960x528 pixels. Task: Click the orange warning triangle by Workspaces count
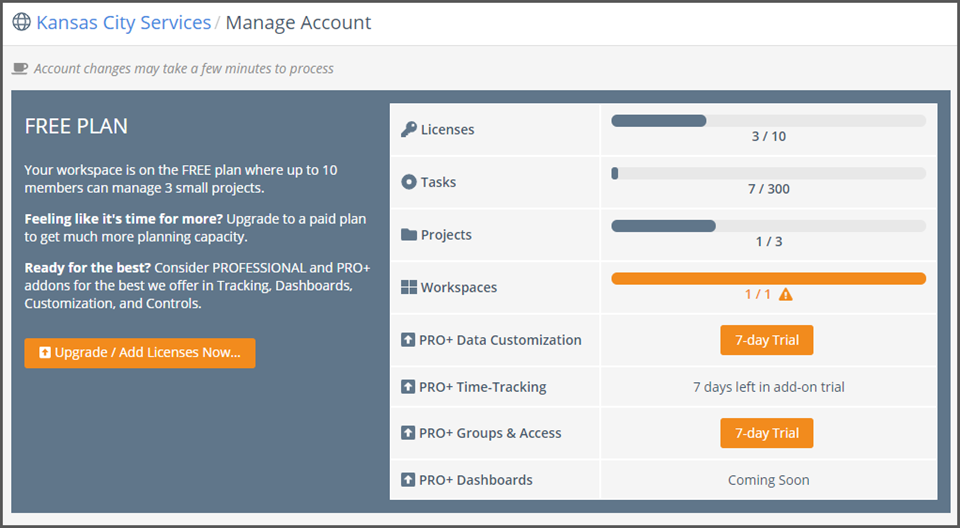[x=785, y=294]
